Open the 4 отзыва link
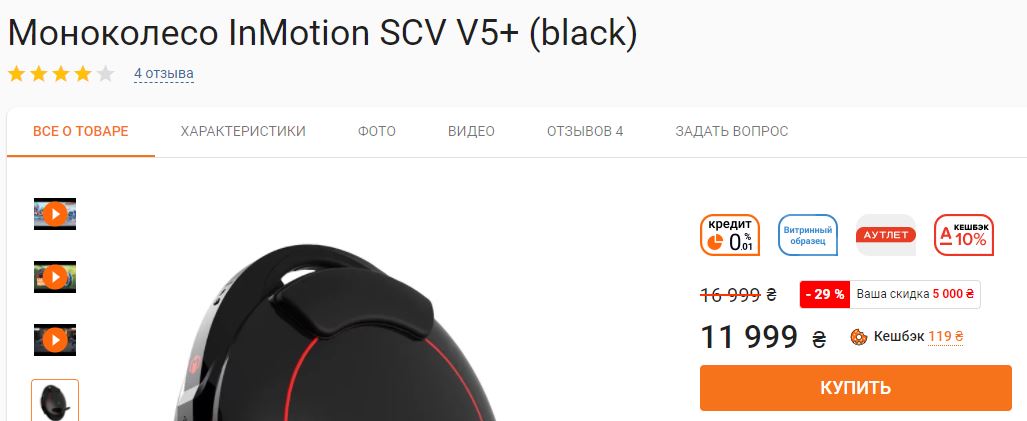Viewport: 1027px width, 421px height. coord(164,74)
